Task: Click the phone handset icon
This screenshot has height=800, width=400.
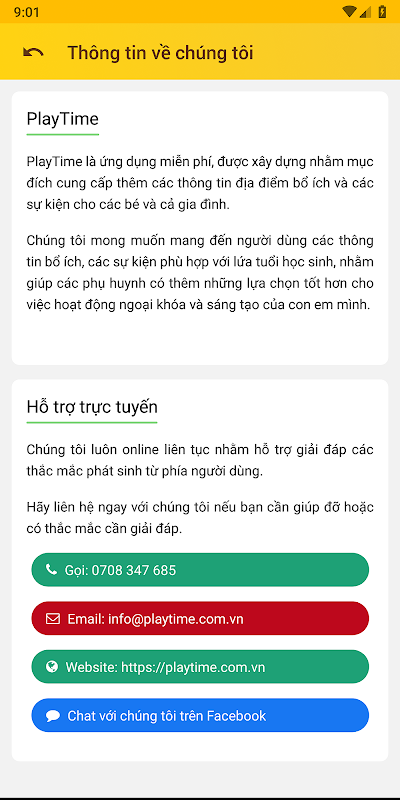Action: click(52, 569)
